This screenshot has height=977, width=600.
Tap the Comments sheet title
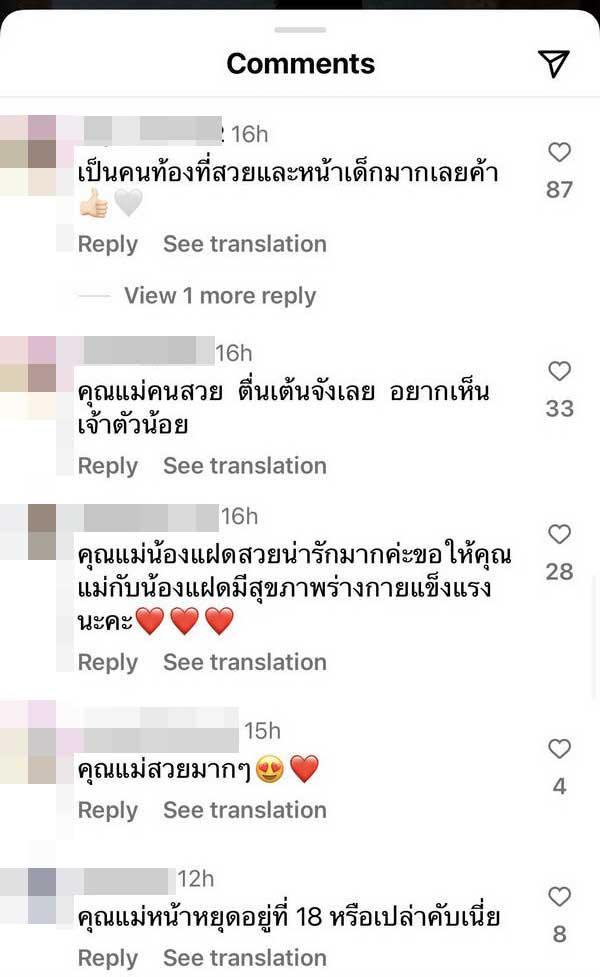coord(300,63)
